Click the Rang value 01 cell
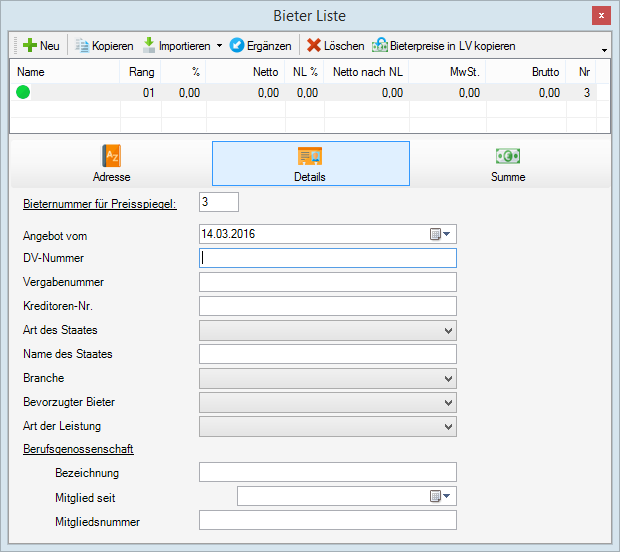This screenshot has width=620, height=552. pos(141,93)
